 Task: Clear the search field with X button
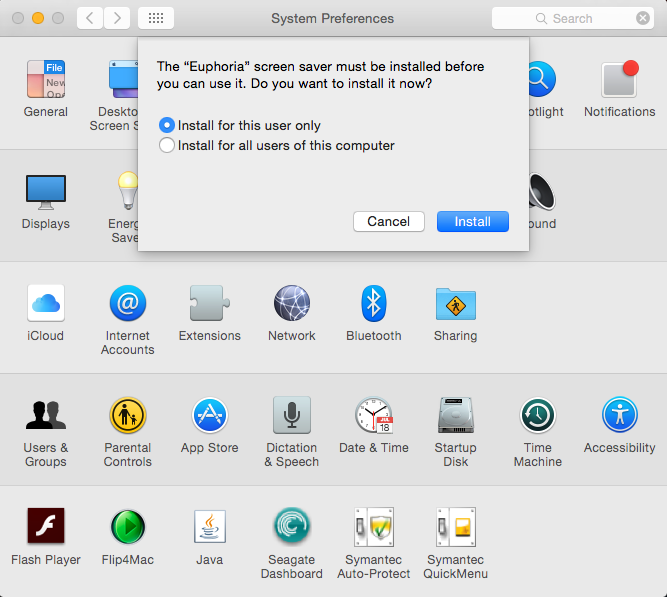[643, 18]
